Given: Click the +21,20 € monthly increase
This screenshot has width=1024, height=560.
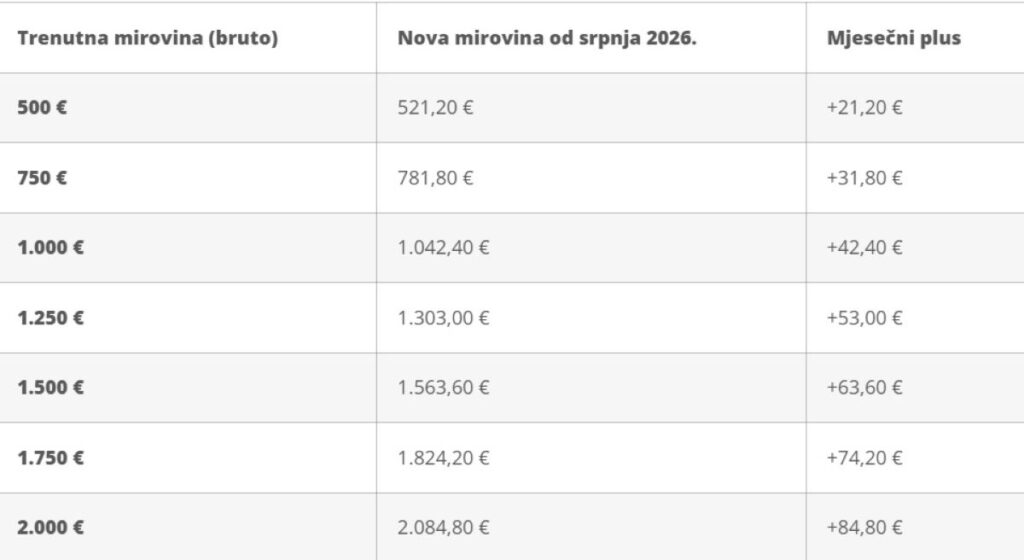Looking at the screenshot, I should point(864,108).
